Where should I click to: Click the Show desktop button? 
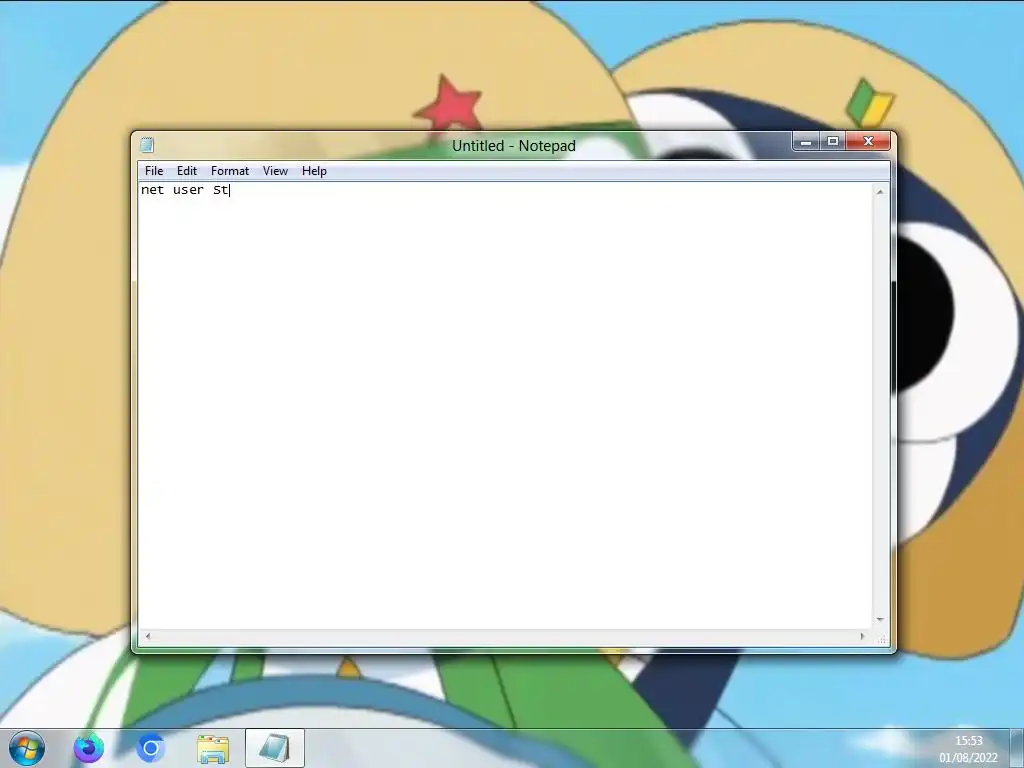[x=1017, y=748]
